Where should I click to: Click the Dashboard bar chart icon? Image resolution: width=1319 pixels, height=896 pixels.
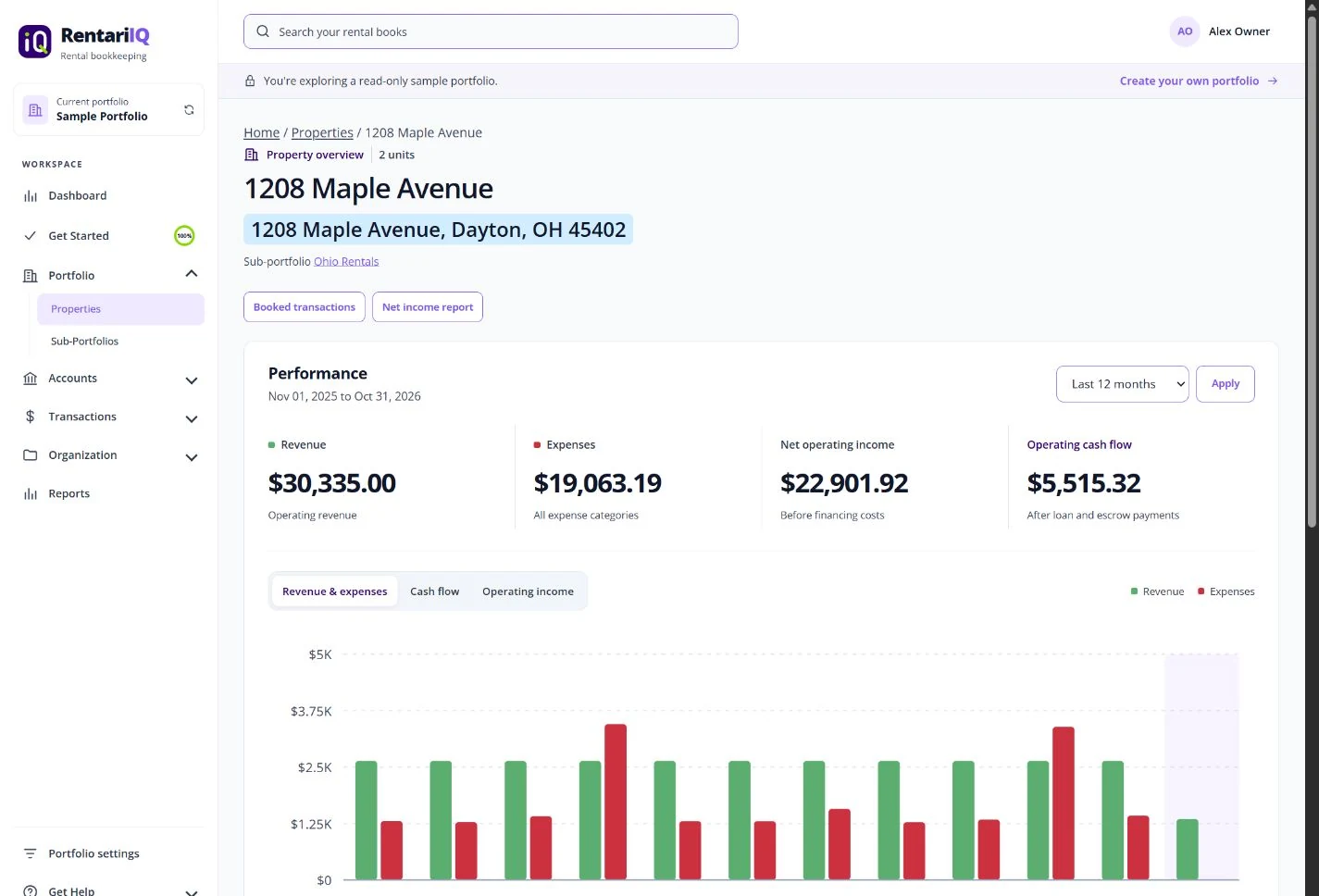[x=31, y=196]
